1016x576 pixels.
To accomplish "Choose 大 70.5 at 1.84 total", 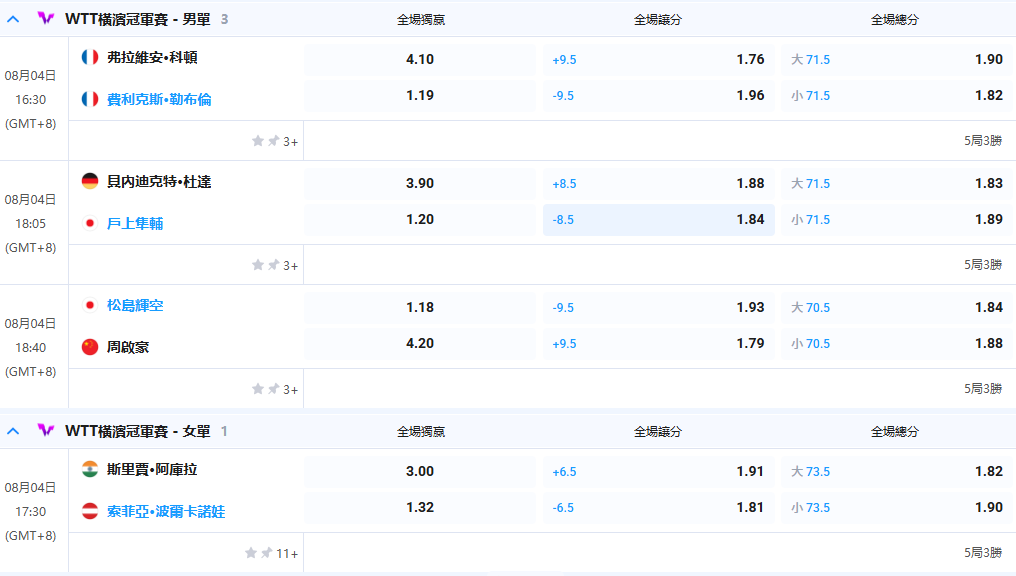I will click(897, 307).
